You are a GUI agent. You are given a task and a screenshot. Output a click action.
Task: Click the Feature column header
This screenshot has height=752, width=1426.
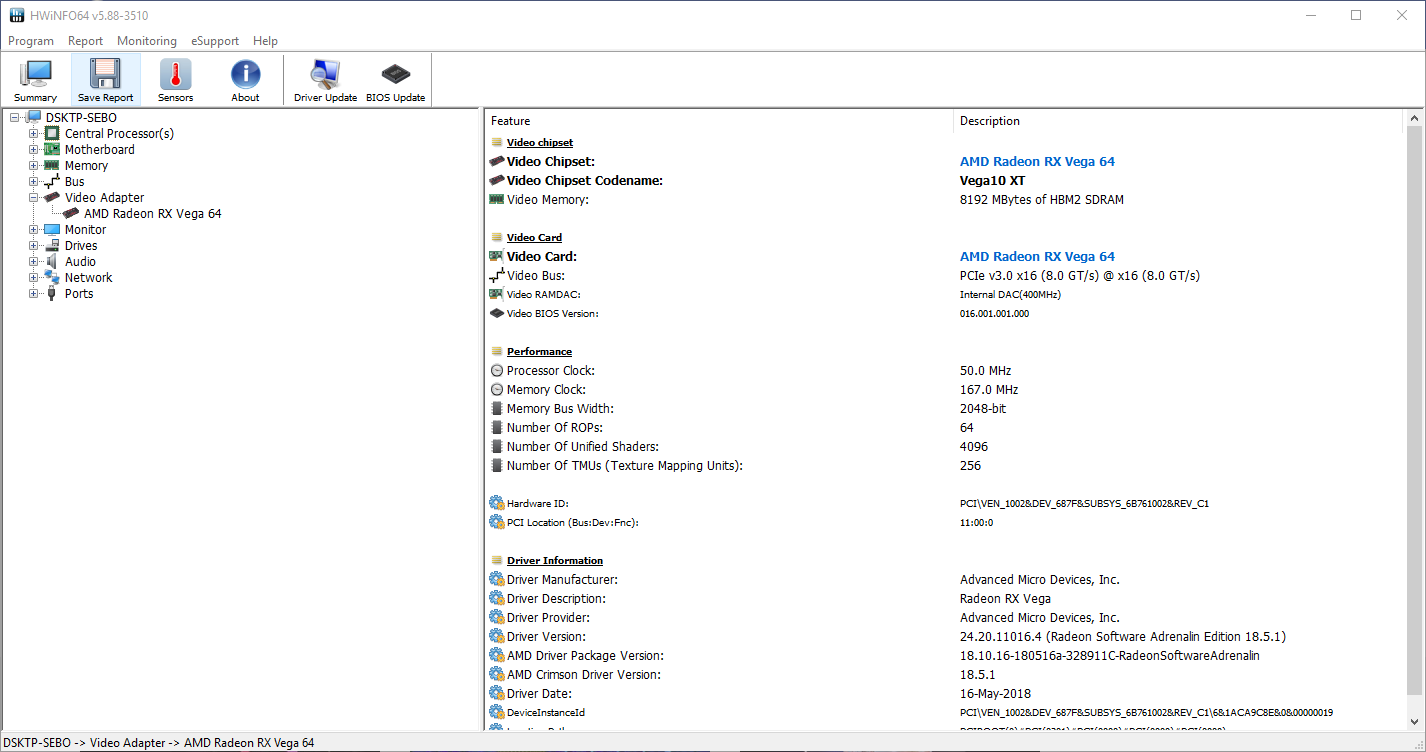point(719,121)
